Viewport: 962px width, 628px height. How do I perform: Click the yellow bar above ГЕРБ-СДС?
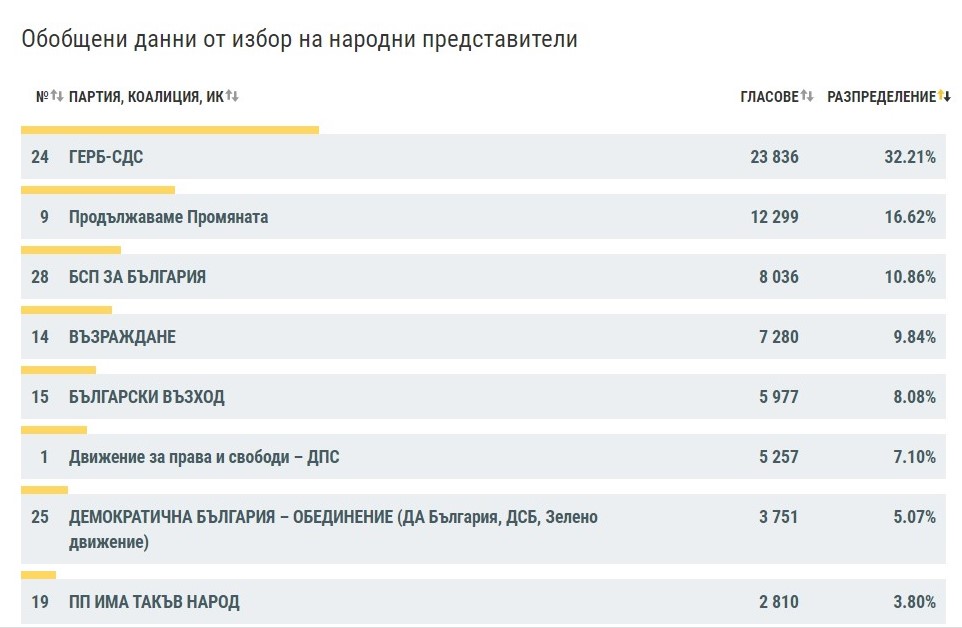pyautogui.click(x=170, y=129)
